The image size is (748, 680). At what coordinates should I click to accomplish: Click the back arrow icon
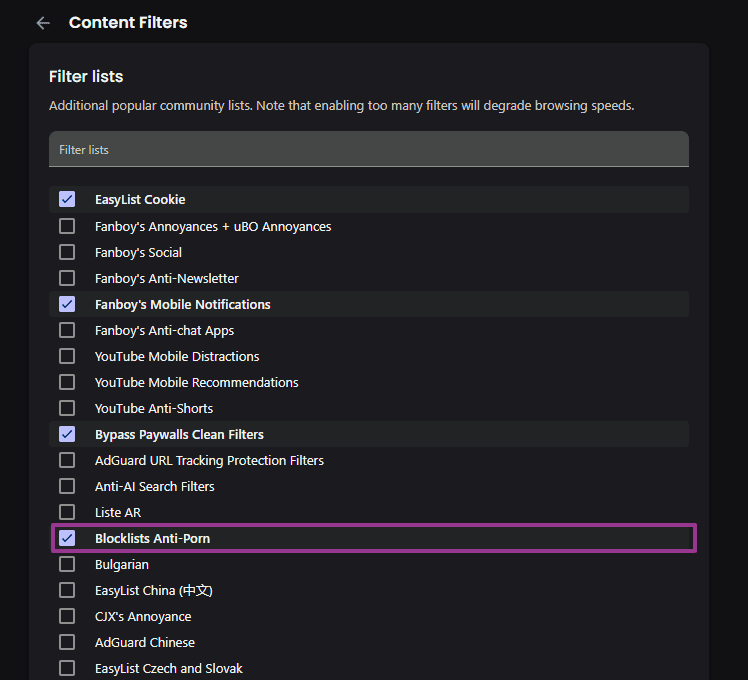pos(43,22)
